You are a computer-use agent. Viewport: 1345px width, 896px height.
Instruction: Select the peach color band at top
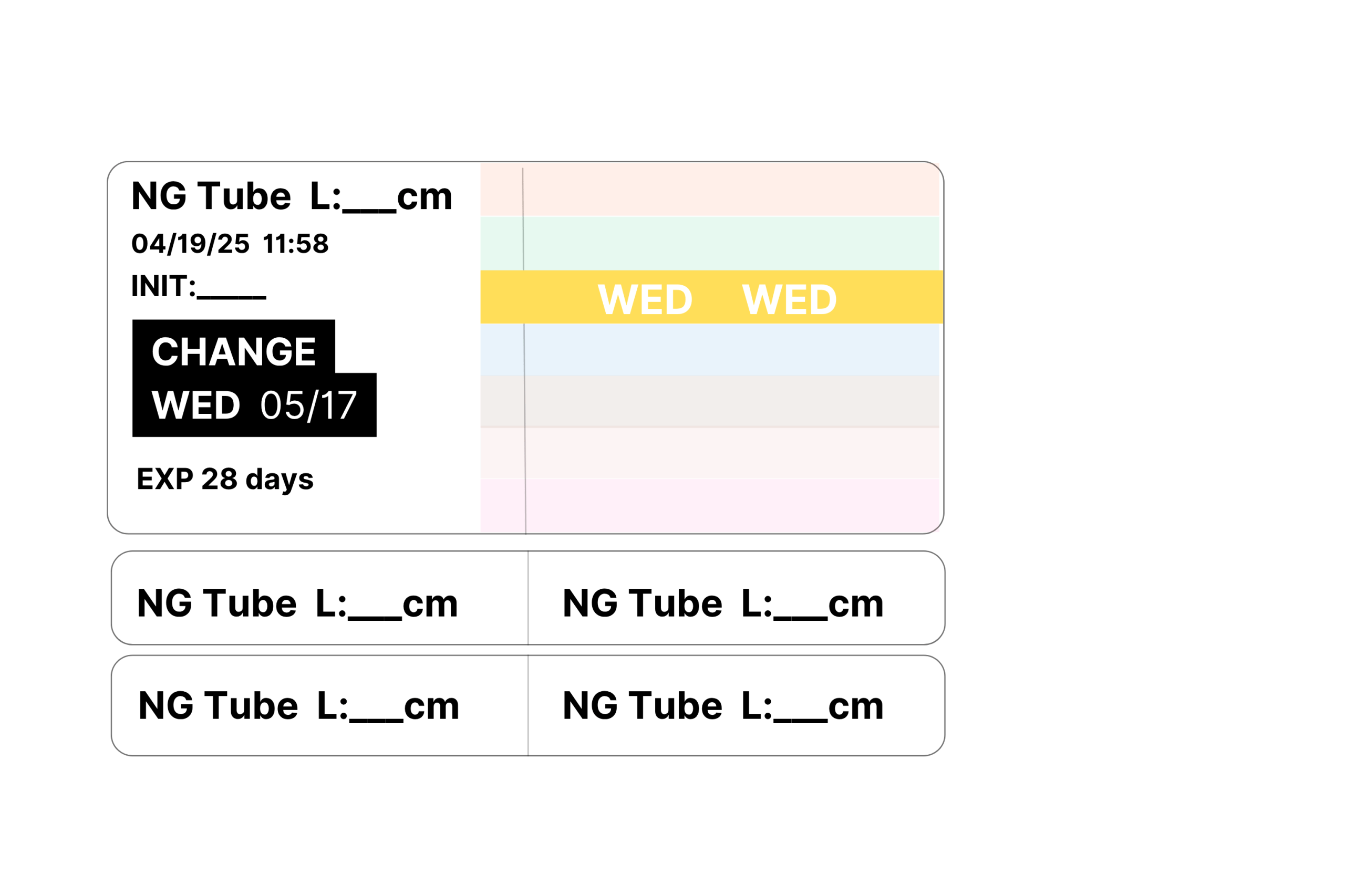(x=709, y=189)
